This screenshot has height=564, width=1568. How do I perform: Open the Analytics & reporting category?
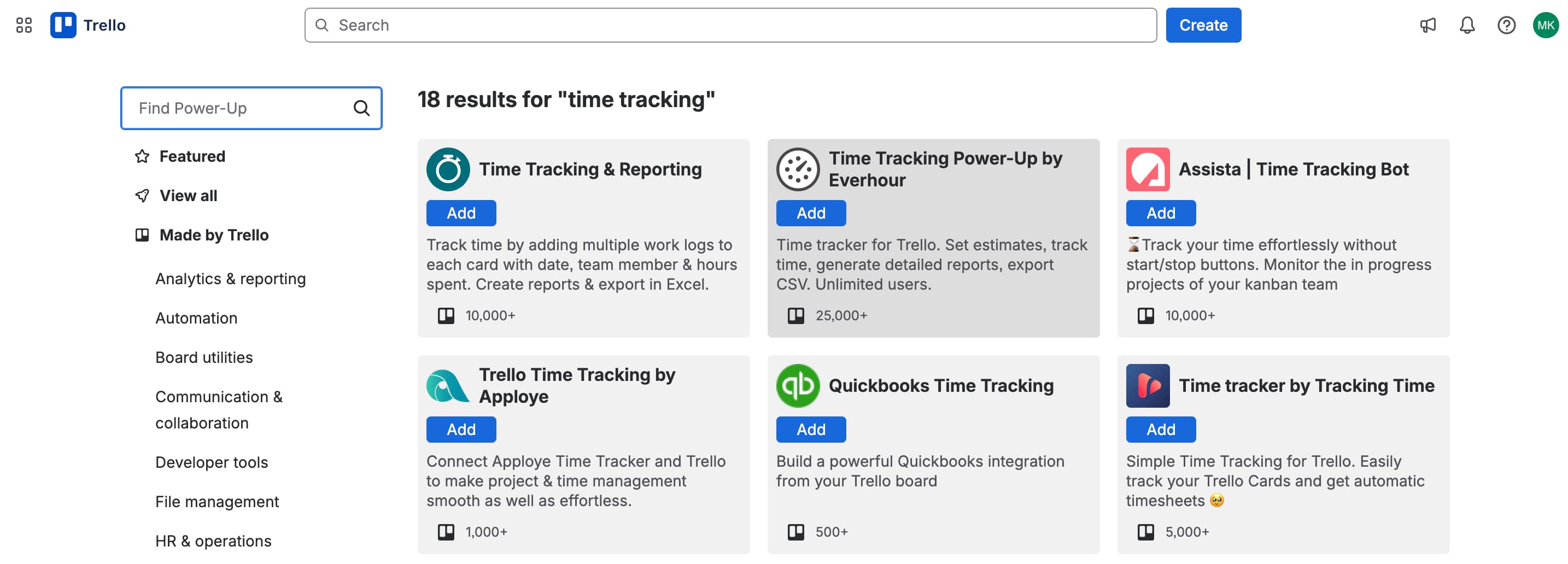231,278
